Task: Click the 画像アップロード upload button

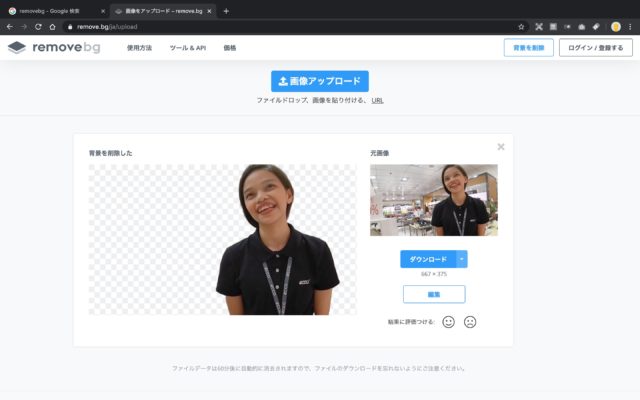Action: point(320,81)
